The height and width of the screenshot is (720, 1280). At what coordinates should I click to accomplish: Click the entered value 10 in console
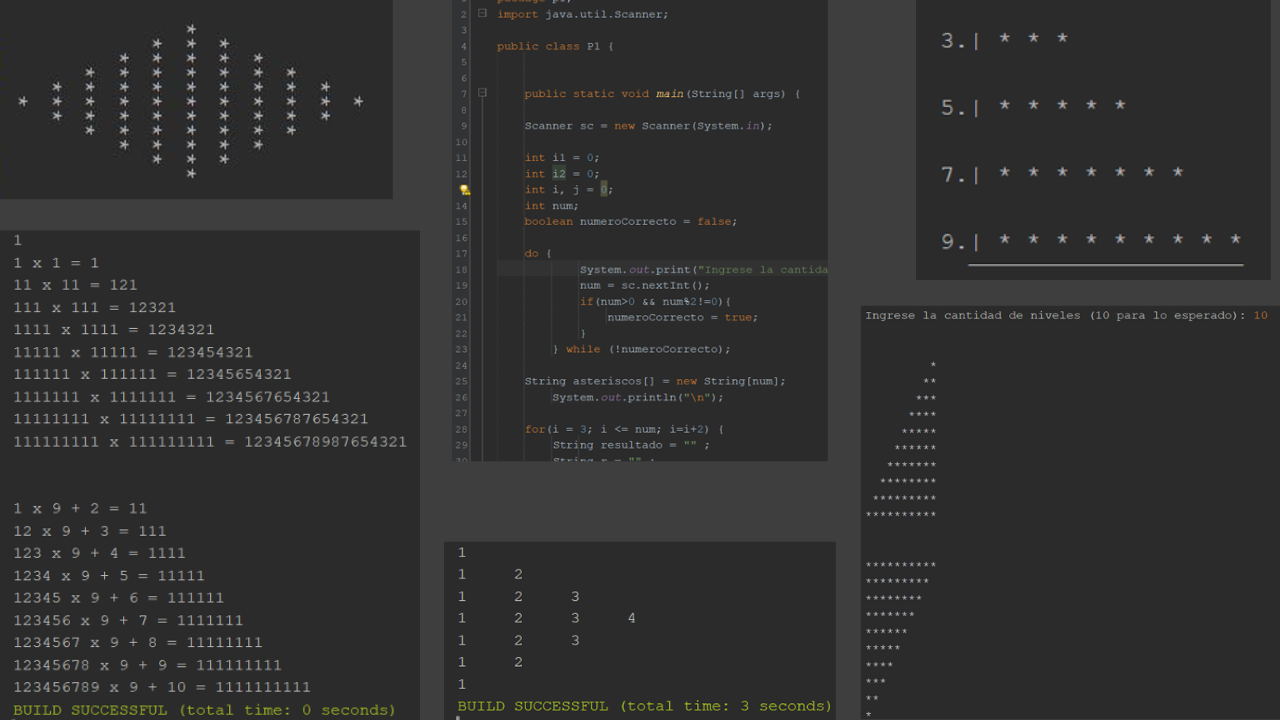click(1260, 315)
